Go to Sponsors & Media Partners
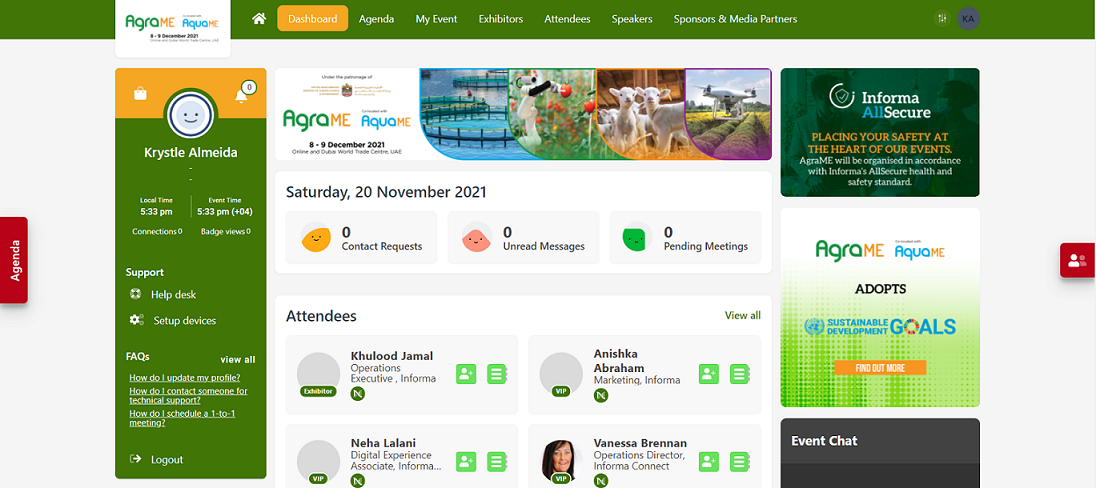This screenshot has height=488, width=1096. point(735,18)
